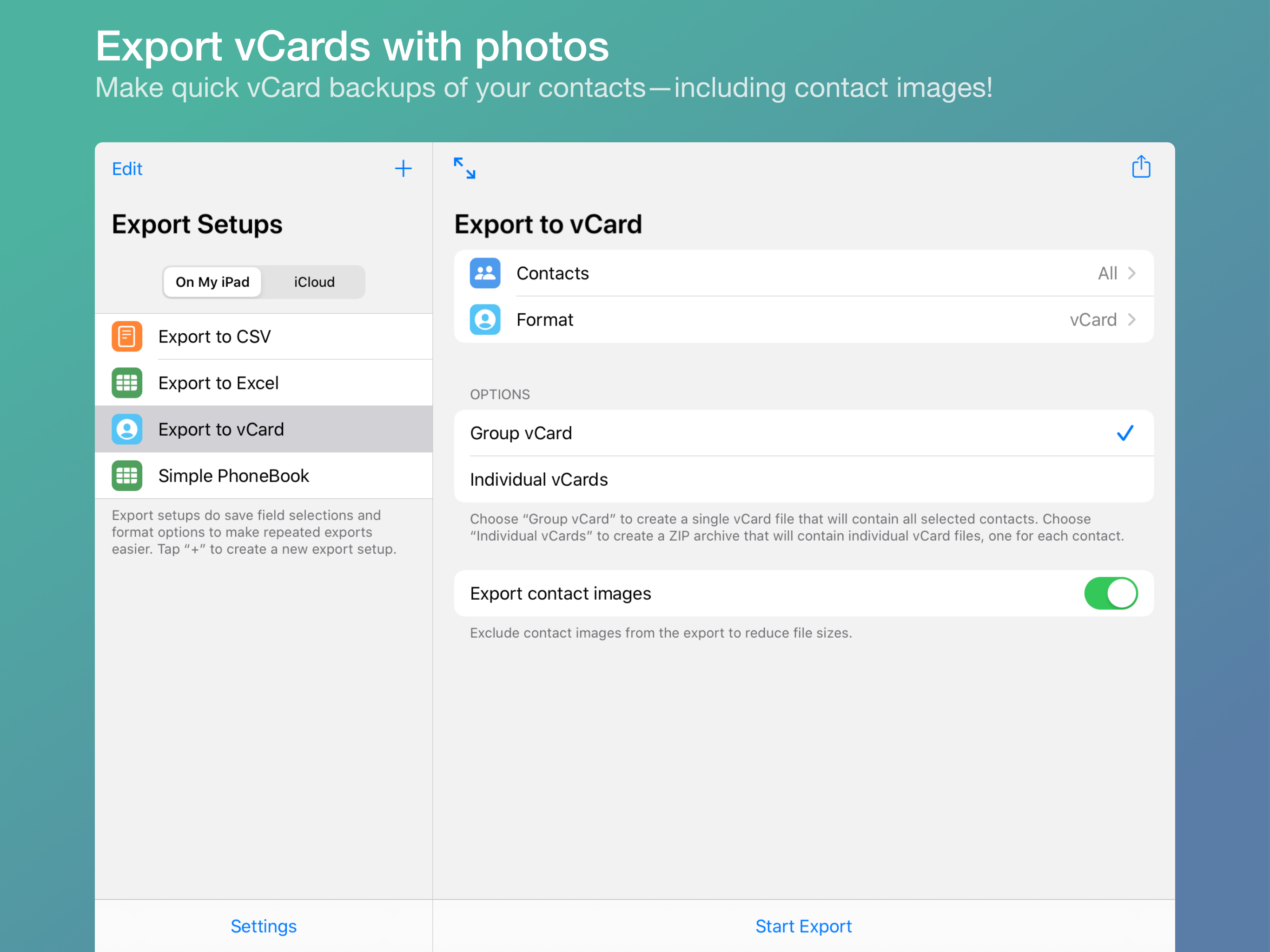Select Export to Excel setup
This screenshot has height=952, width=1270.
(x=264, y=383)
